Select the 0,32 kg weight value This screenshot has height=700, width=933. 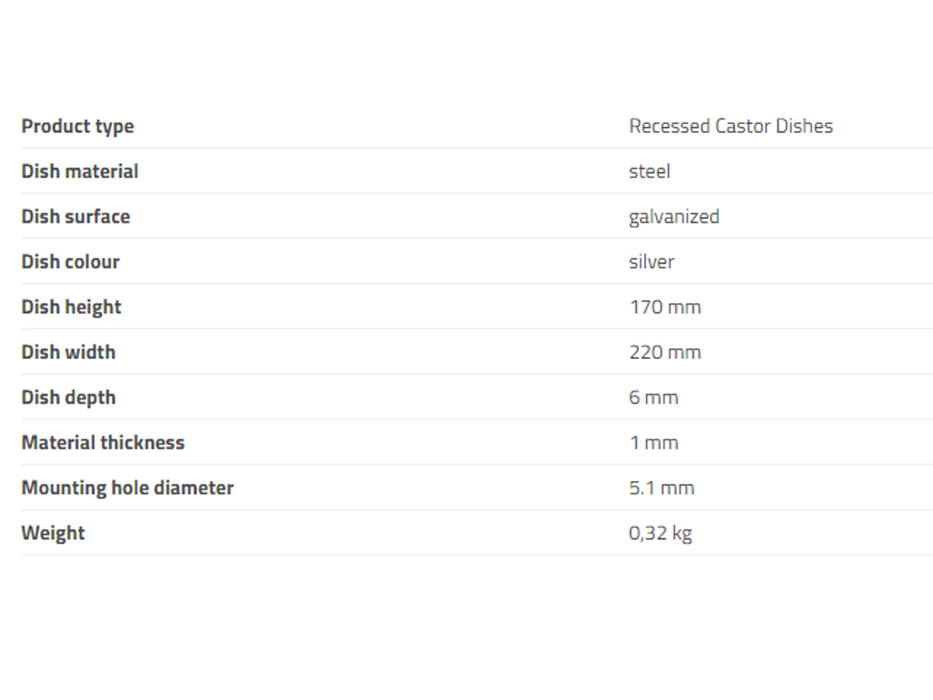pyautogui.click(x=660, y=533)
